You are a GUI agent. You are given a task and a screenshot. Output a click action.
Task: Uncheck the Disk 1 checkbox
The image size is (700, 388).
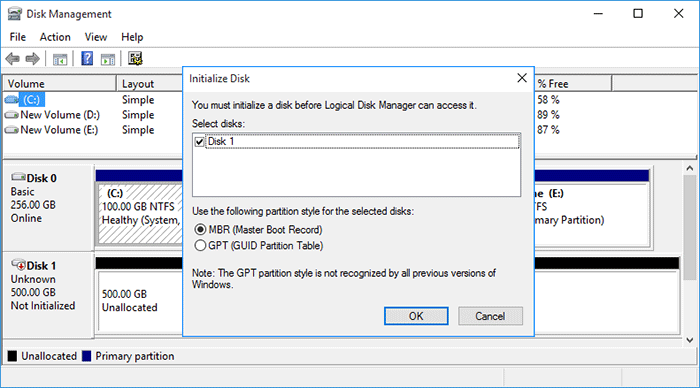click(x=200, y=142)
